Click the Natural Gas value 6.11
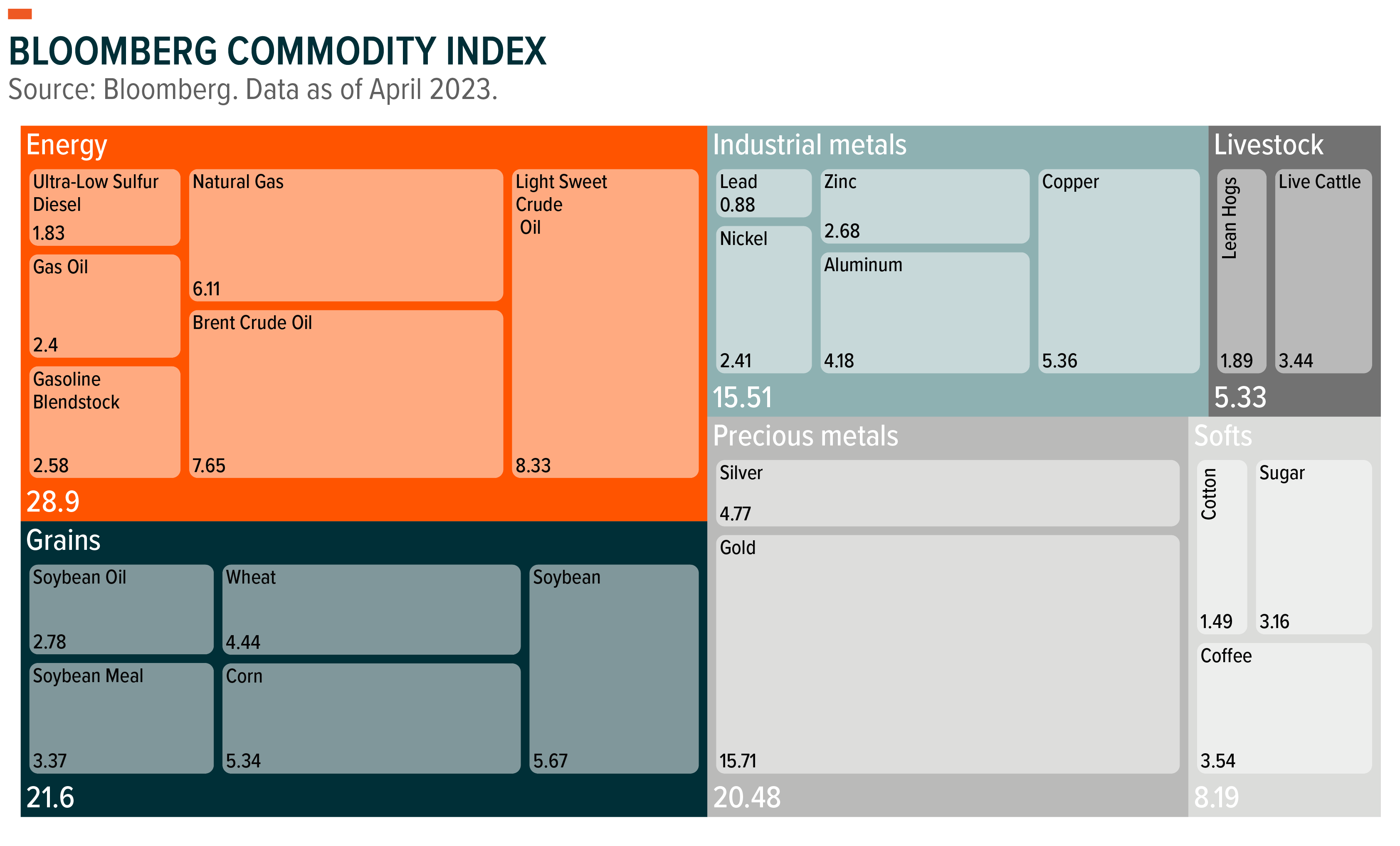1400x846 pixels. point(206,289)
